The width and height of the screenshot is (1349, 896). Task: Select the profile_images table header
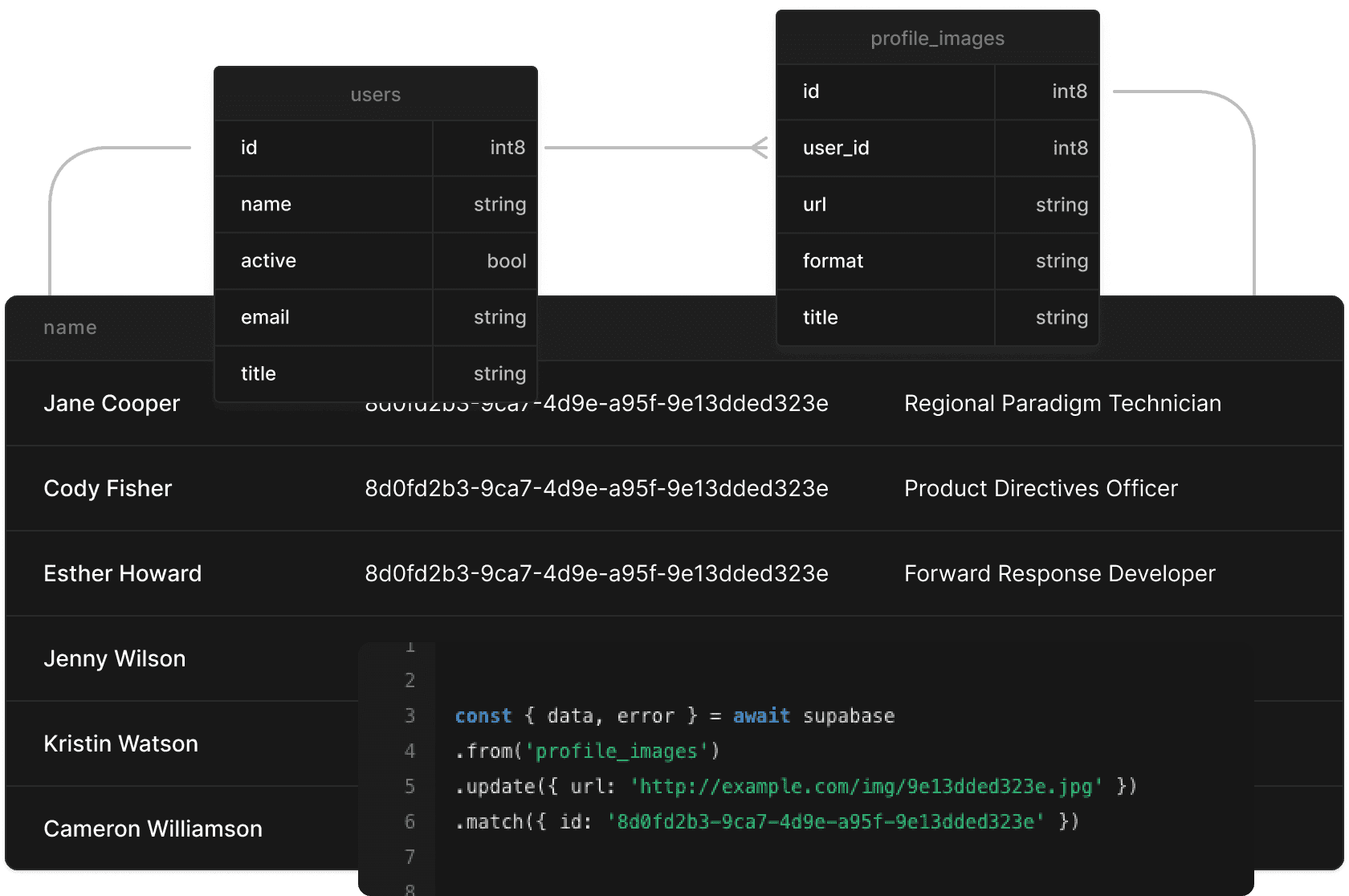936,38
